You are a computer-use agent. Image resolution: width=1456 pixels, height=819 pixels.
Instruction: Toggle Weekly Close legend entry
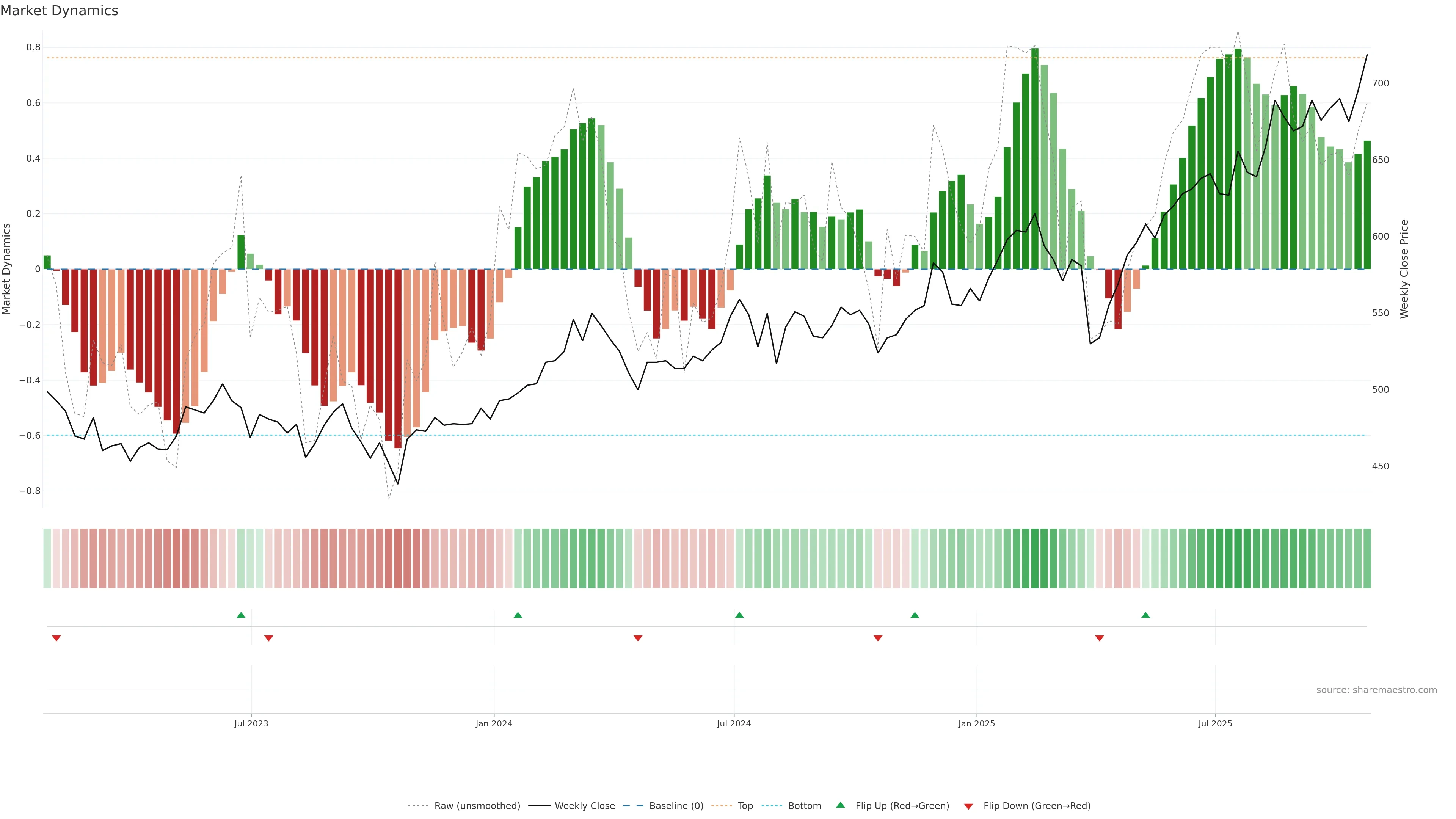(584, 806)
